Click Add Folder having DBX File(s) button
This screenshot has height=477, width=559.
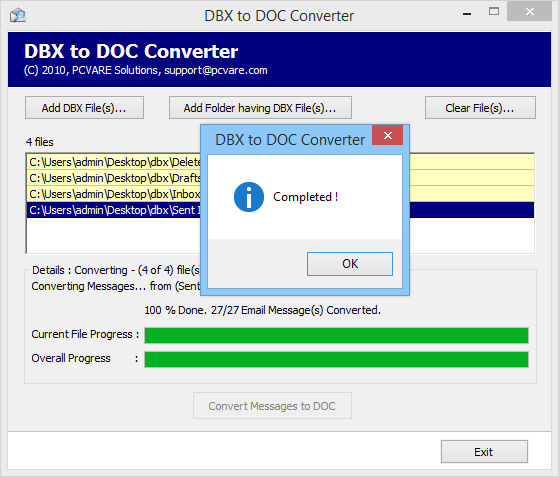[x=260, y=108]
